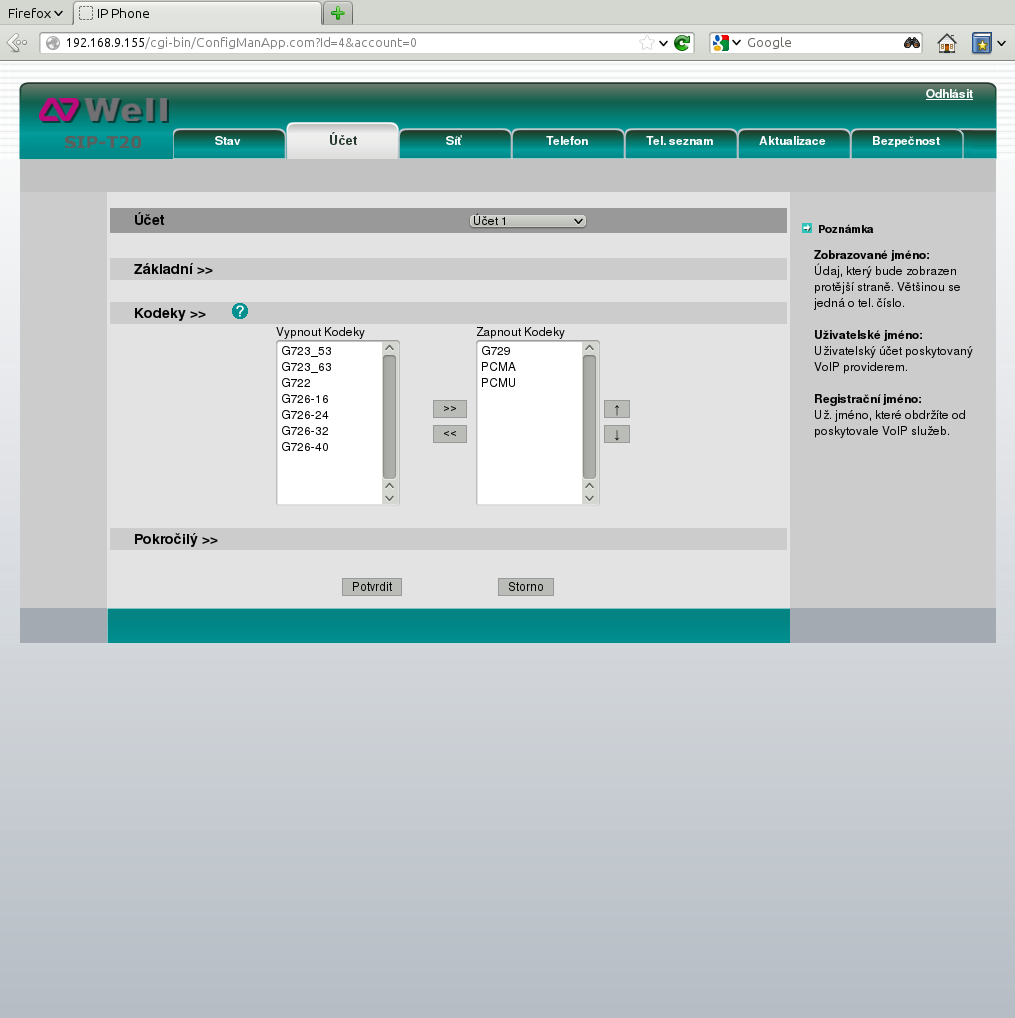The image size is (1015, 1018).
Task: Click the Odhlásit logout link
Action: click(949, 94)
